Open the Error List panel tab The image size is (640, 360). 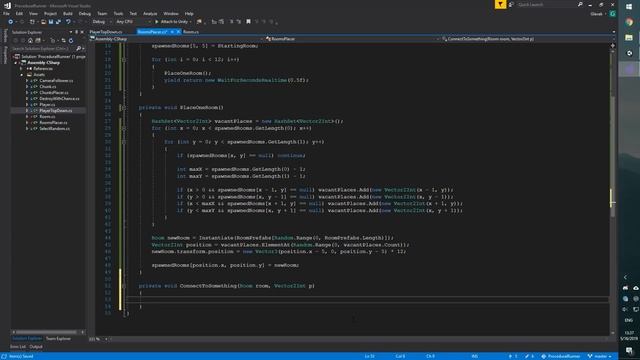tap(18, 347)
